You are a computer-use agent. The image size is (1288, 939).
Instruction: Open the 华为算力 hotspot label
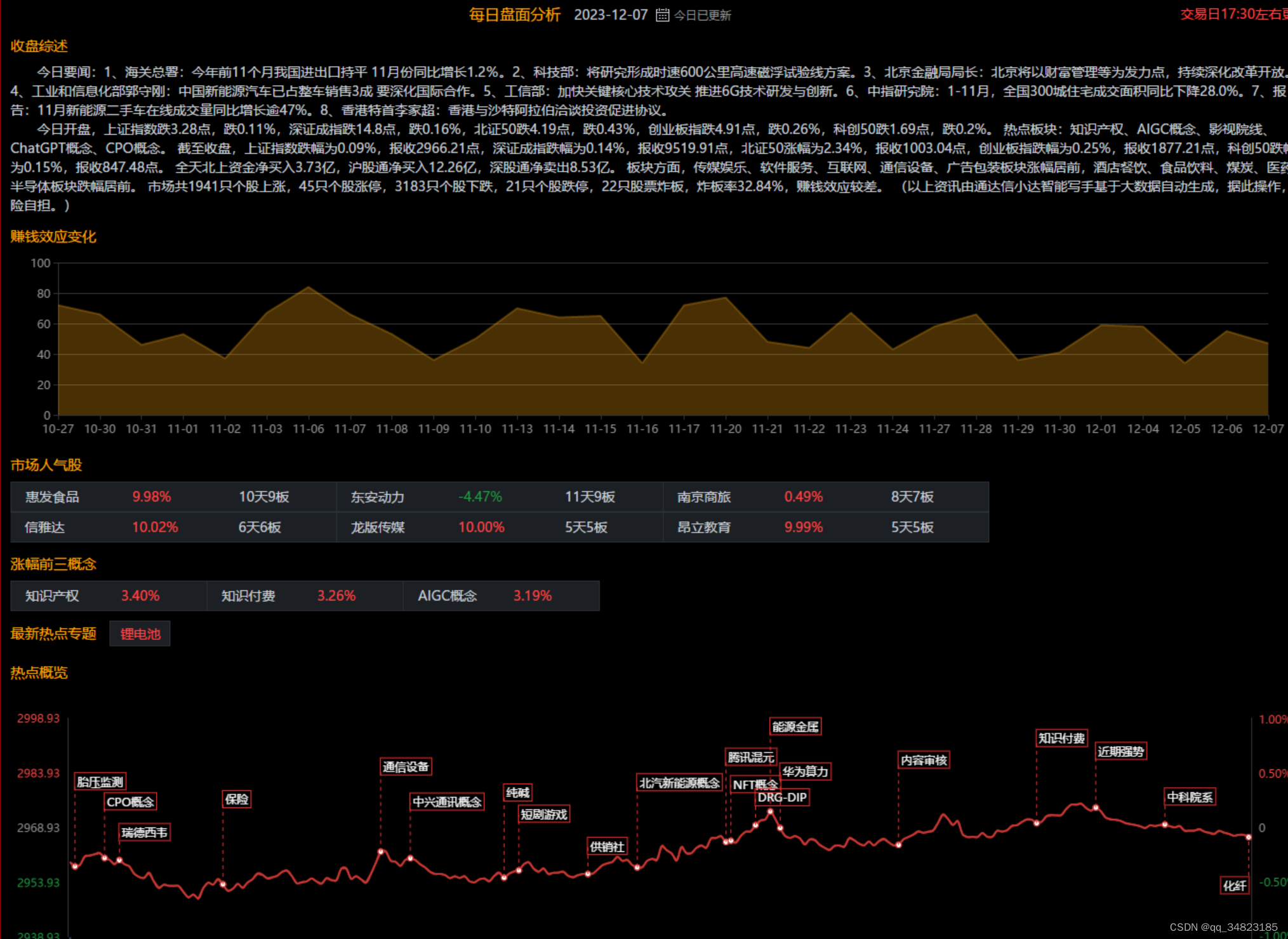tap(805, 771)
